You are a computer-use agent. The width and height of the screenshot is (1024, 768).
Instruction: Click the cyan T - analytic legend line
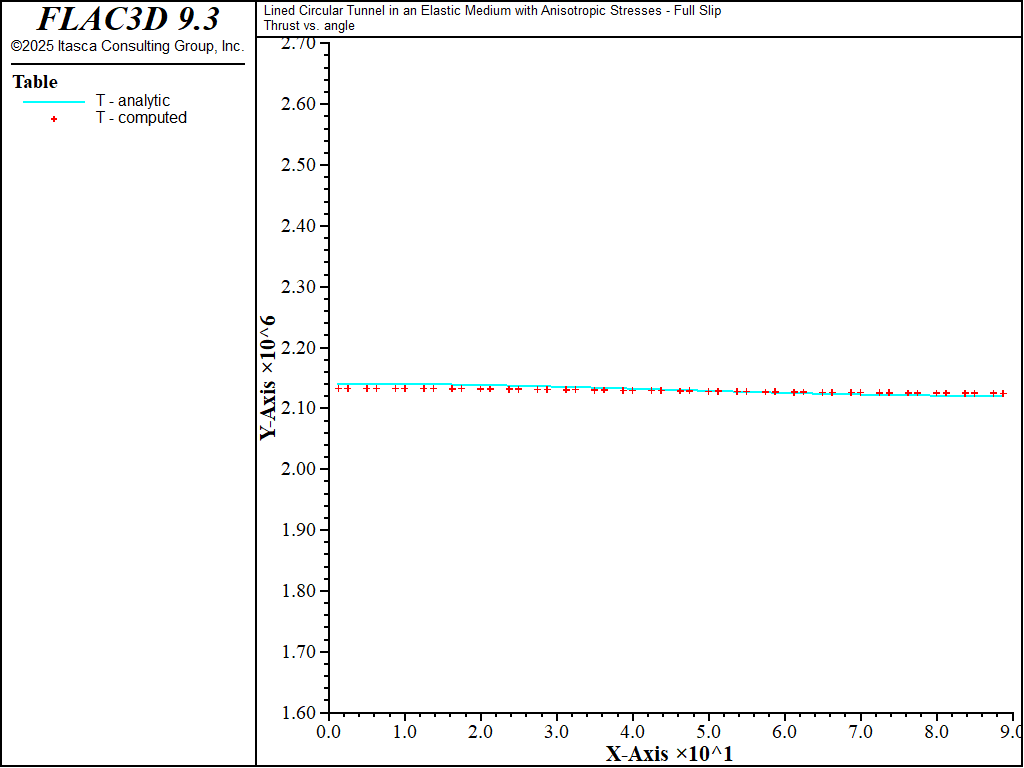click(54, 101)
